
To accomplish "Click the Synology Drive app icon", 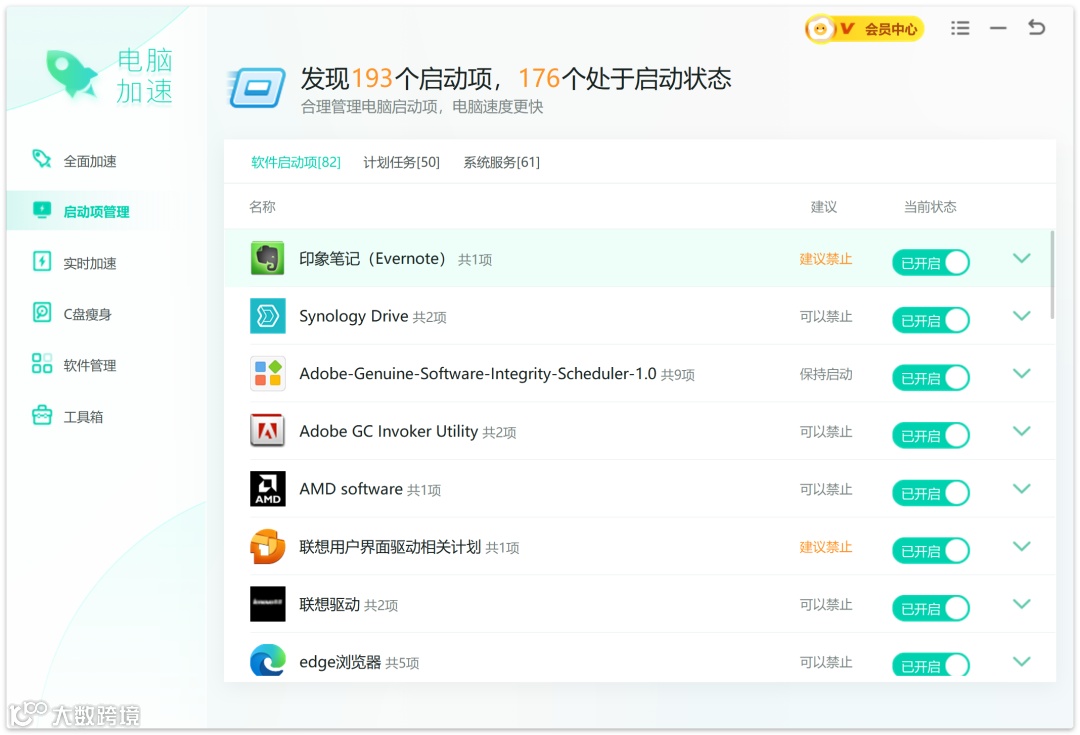I will click(x=267, y=316).
